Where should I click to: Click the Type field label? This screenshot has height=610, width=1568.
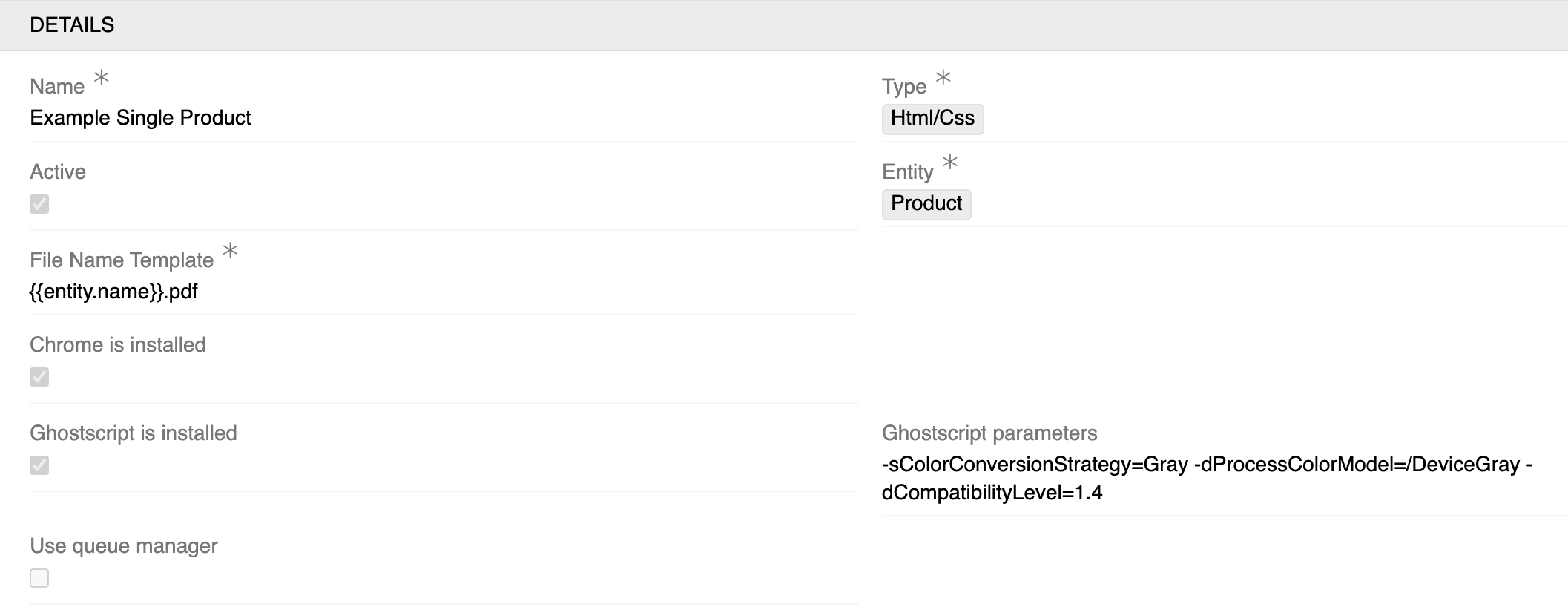[906, 85]
